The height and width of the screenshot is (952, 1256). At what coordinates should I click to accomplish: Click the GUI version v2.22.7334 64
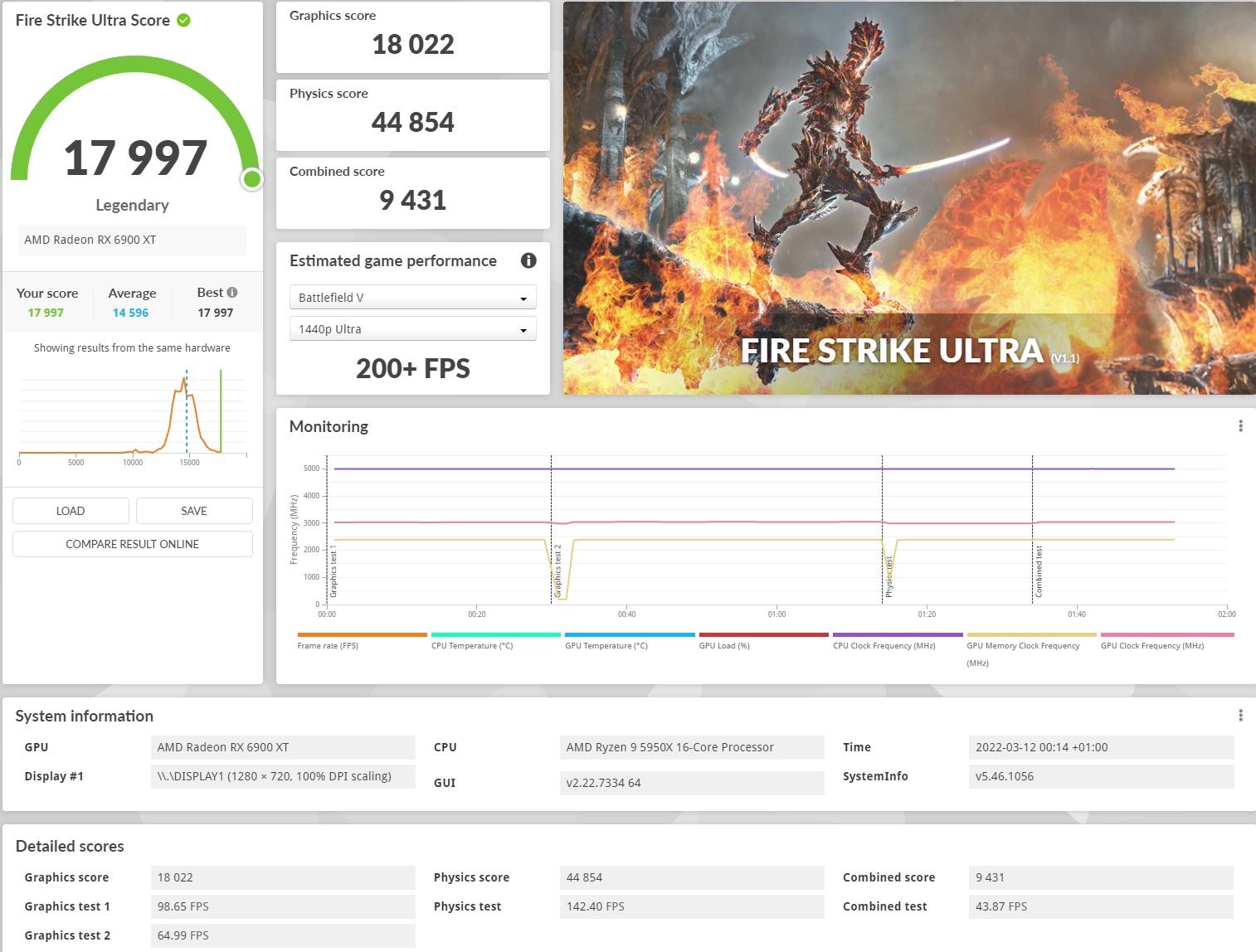click(692, 783)
